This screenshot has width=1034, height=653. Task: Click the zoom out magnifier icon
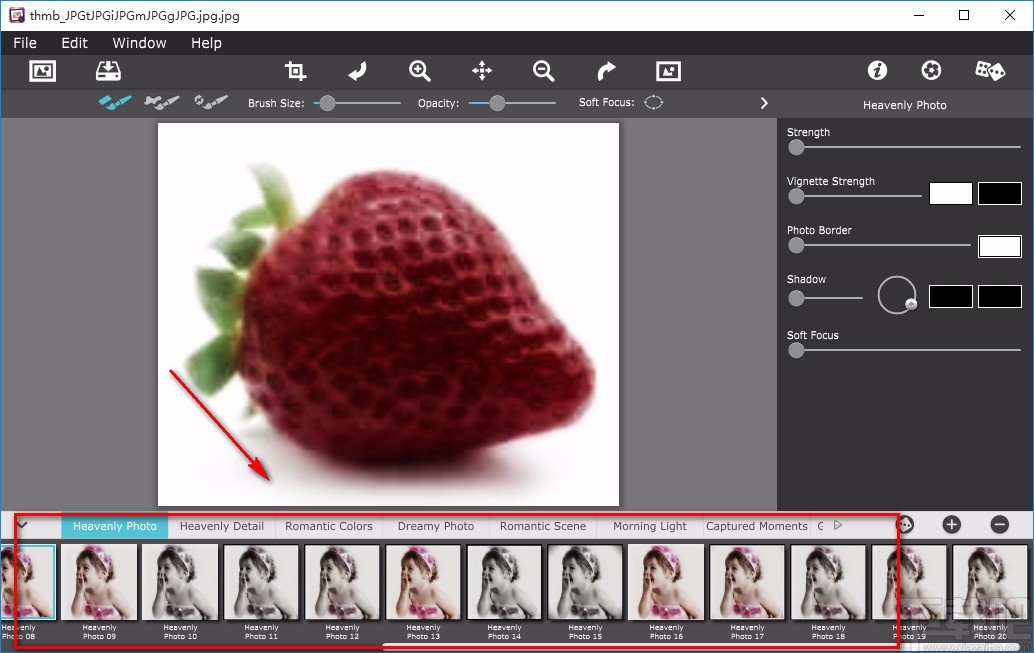tap(544, 71)
